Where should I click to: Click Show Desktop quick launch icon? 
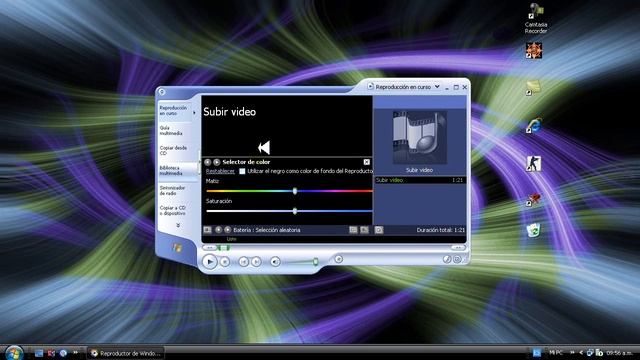click(39, 353)
